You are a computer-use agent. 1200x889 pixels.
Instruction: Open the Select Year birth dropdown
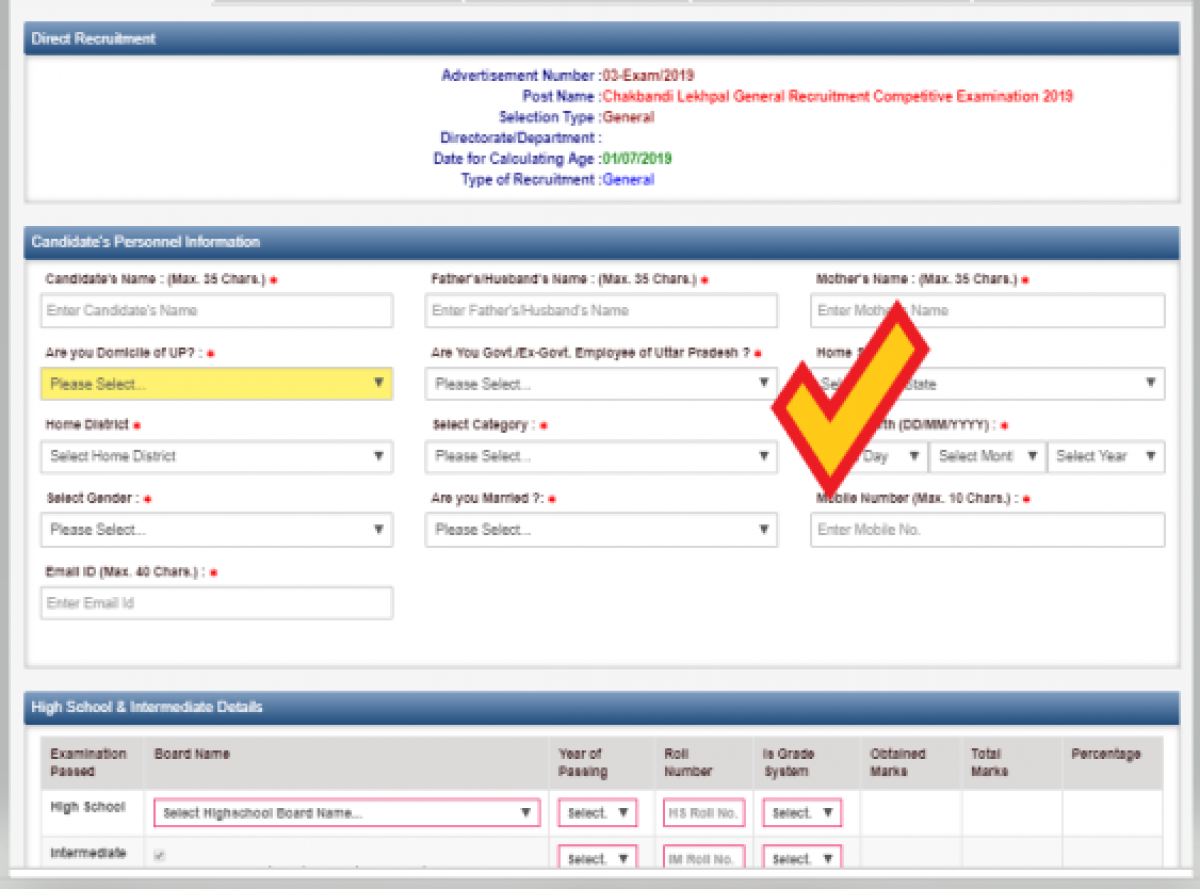pyautogui.click(x=1105, y=457)
